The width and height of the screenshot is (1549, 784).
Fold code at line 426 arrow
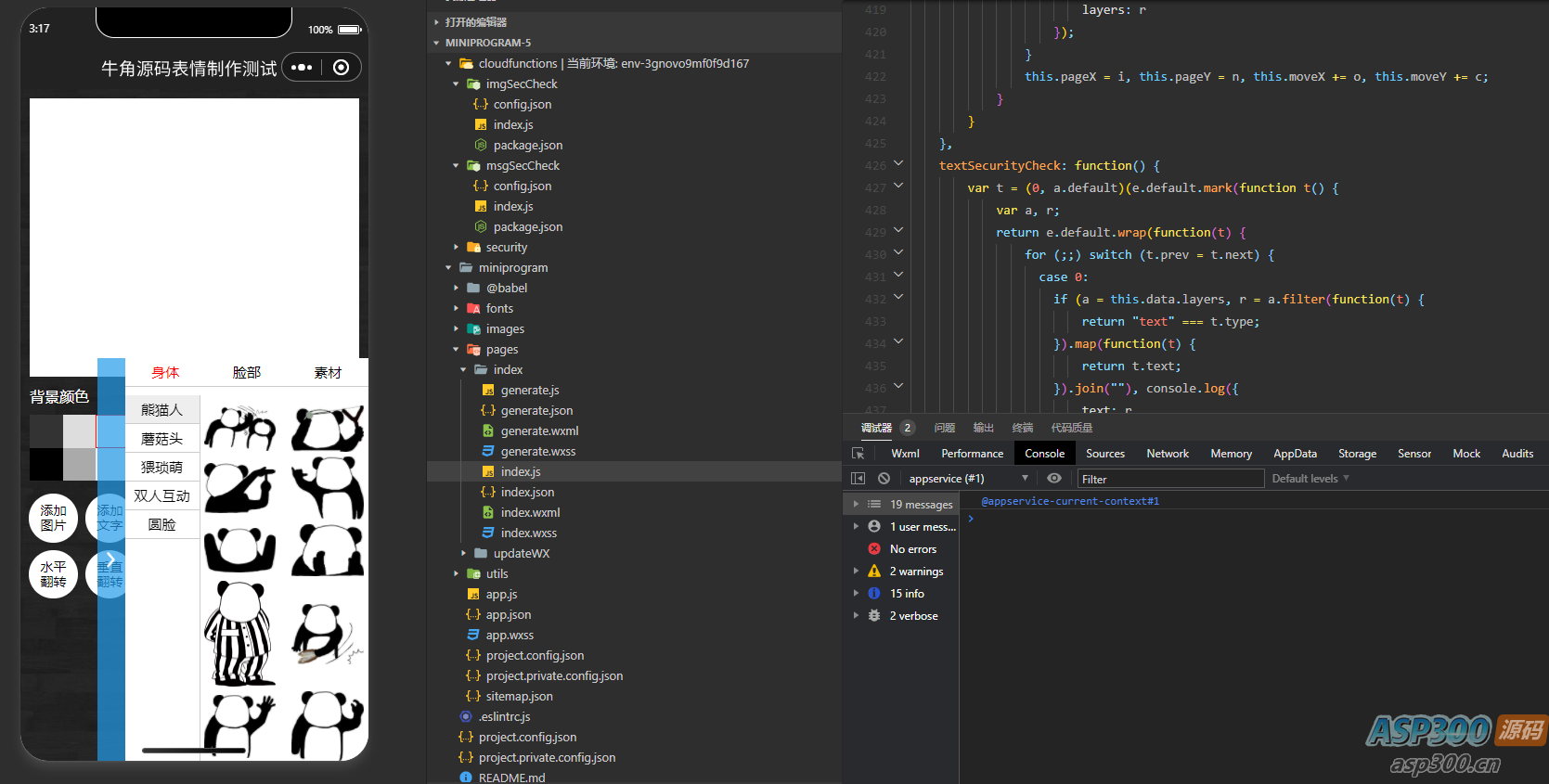(897, 164)
